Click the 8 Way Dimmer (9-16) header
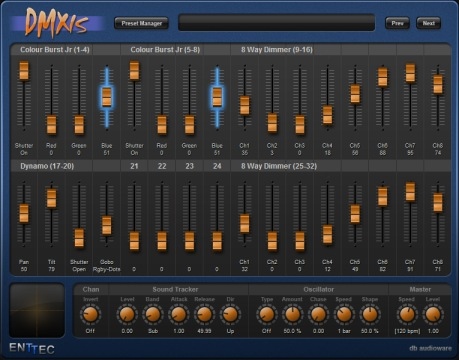This screenshot has height=360, width=459. (277, 50)
